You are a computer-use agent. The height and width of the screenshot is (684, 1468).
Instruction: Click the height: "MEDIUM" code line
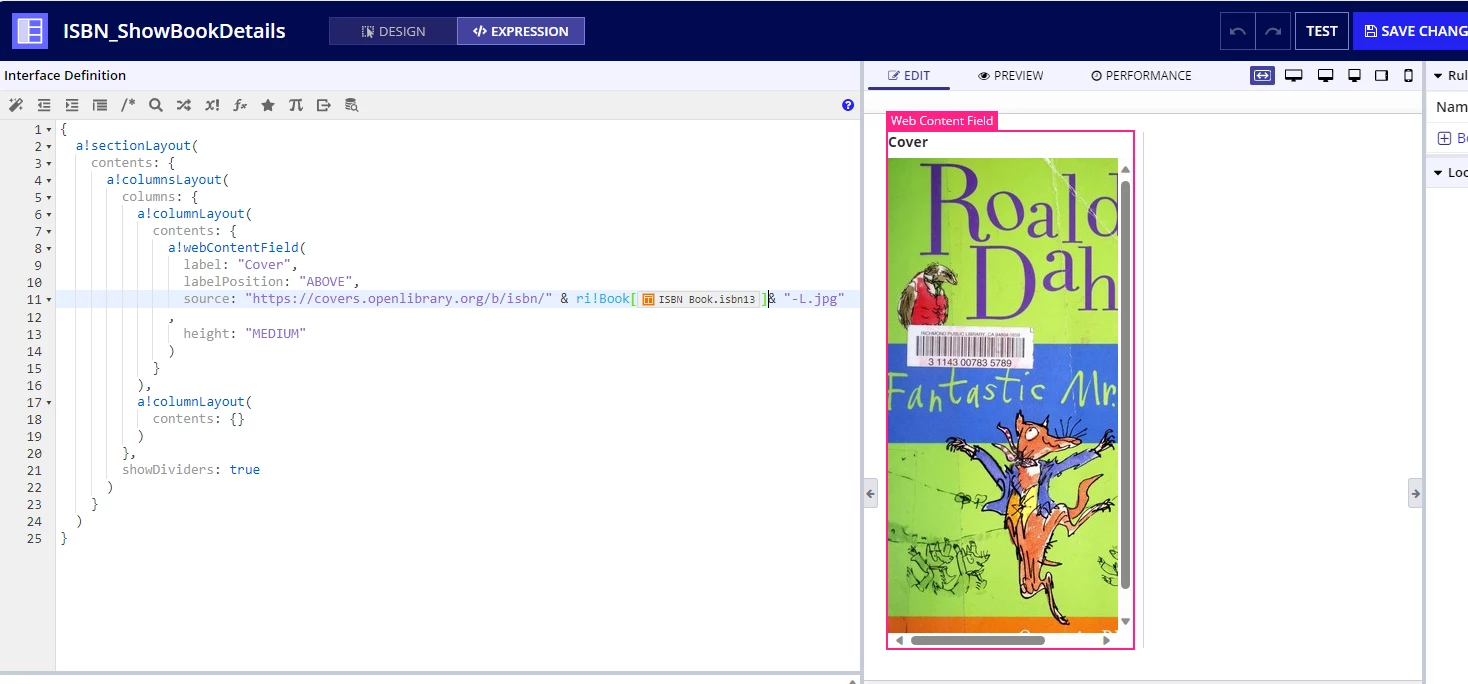point(245,333)
